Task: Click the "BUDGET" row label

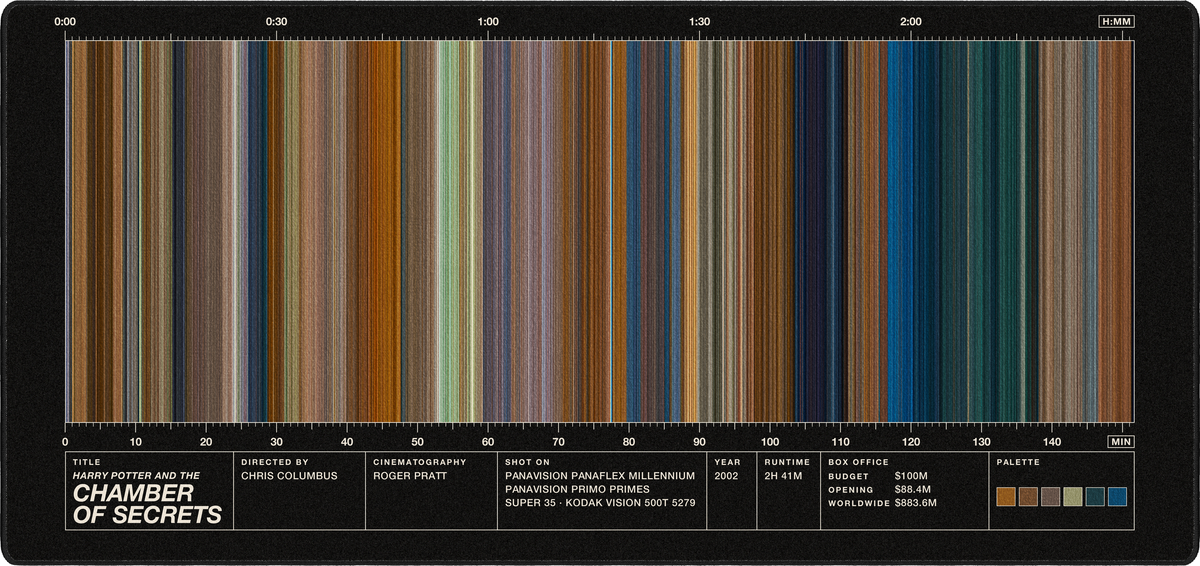Action: [x=848, y=476]
